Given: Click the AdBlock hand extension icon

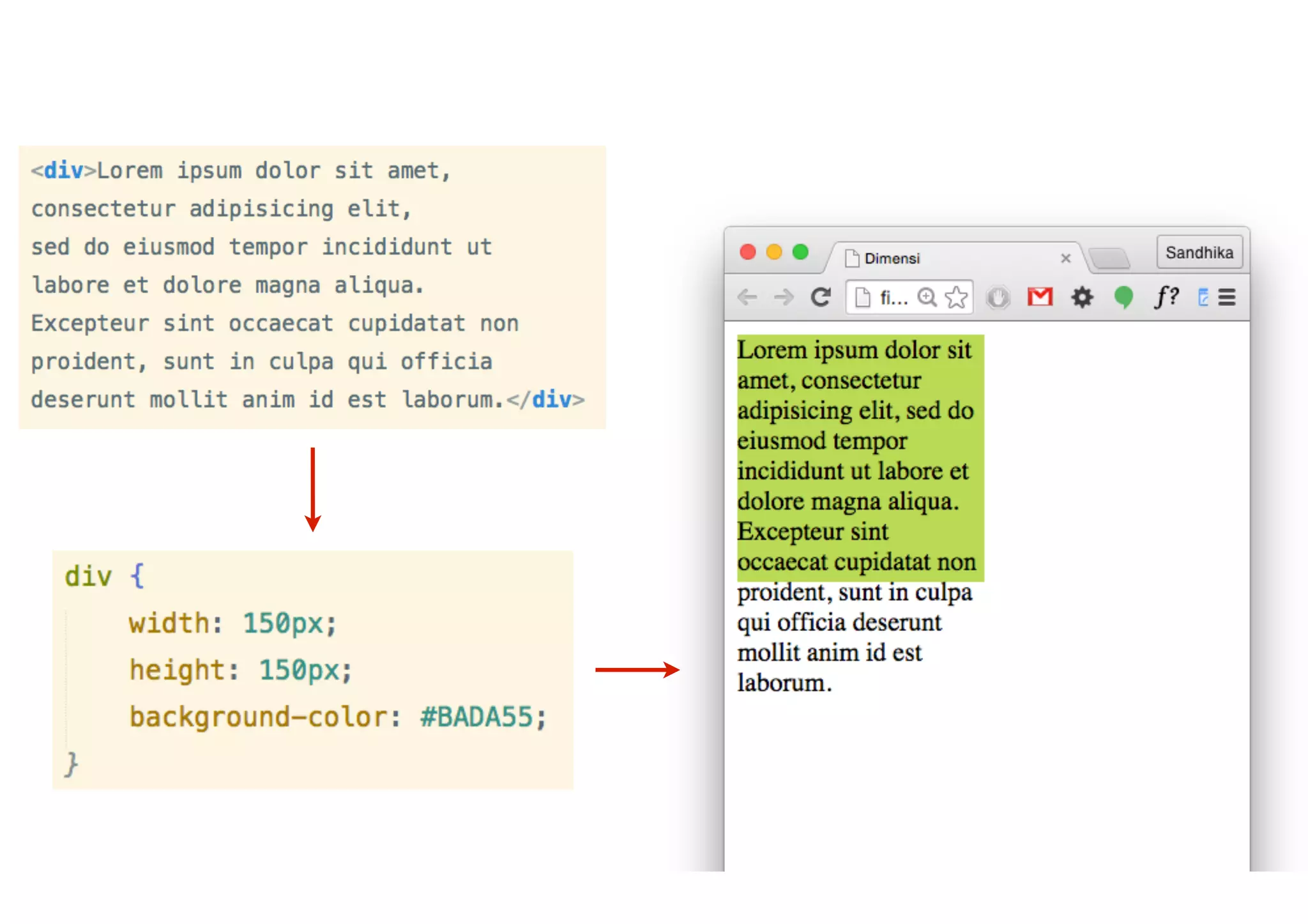Looking at the screenshot, I should point(998,297).
